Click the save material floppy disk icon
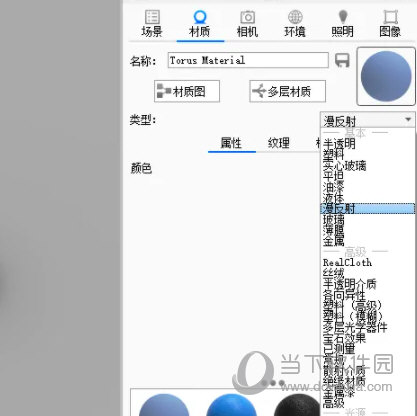Screen dimensions: 417x416 342,61
